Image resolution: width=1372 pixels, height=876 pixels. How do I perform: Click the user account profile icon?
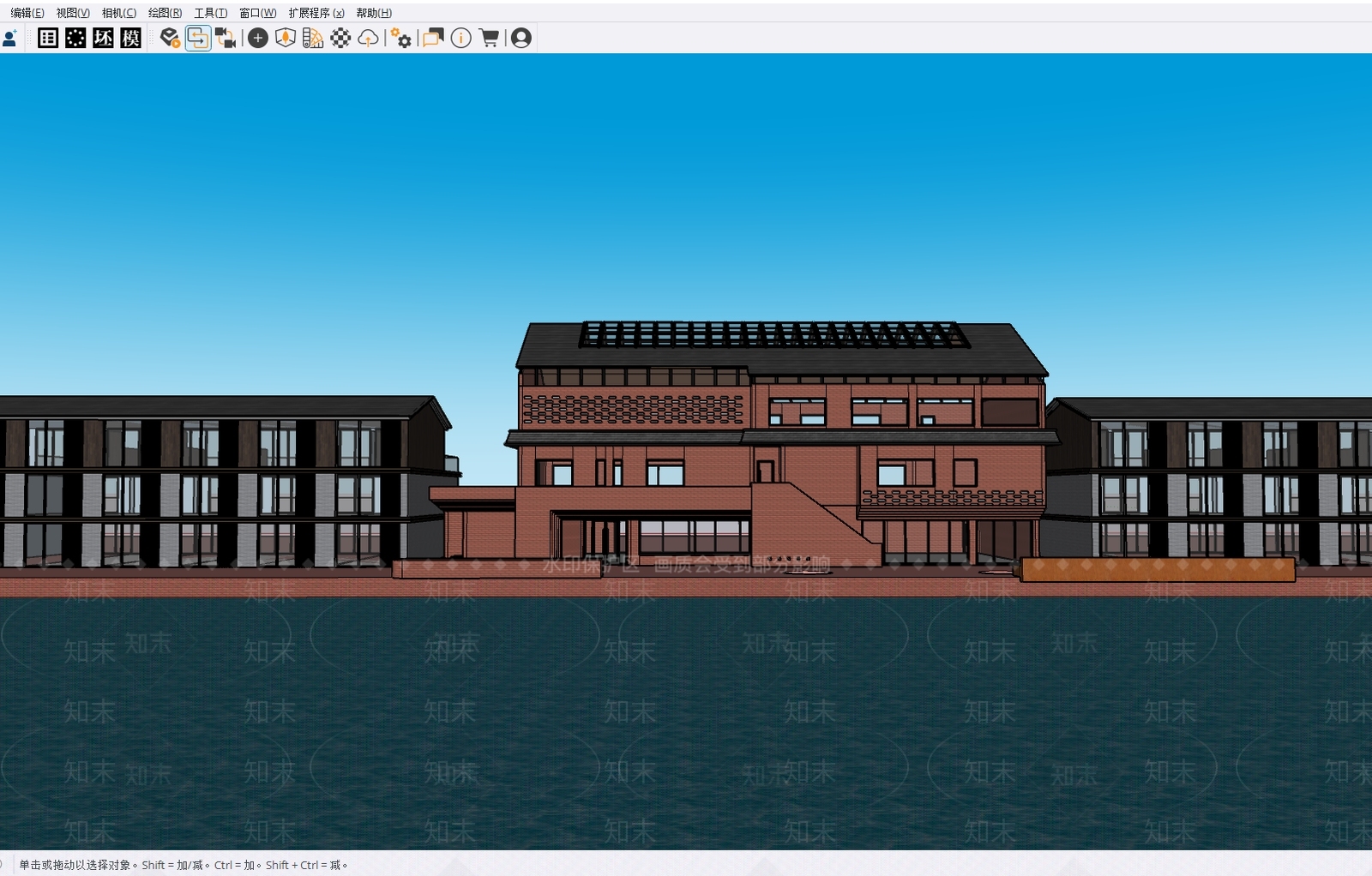(x=521, y=38)
